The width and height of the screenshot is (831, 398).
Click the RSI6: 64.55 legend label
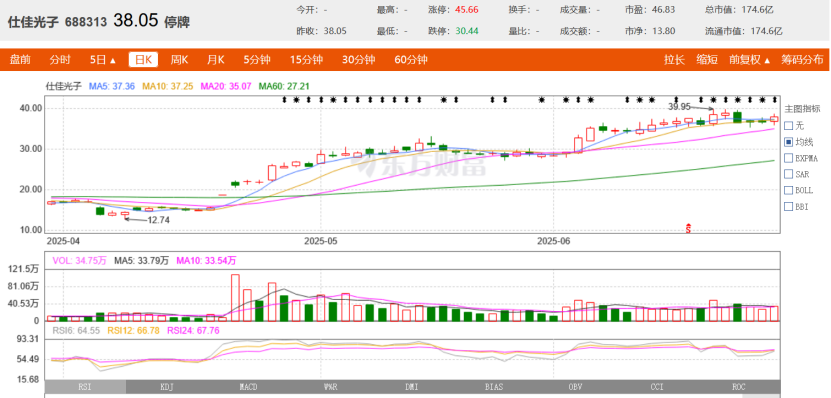tap(76, 330)
